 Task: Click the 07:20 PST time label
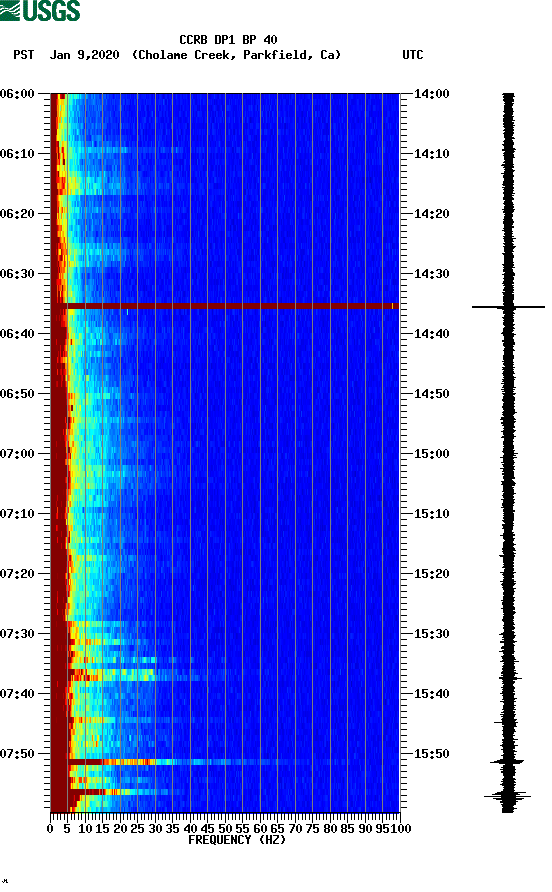pos(18,574)
